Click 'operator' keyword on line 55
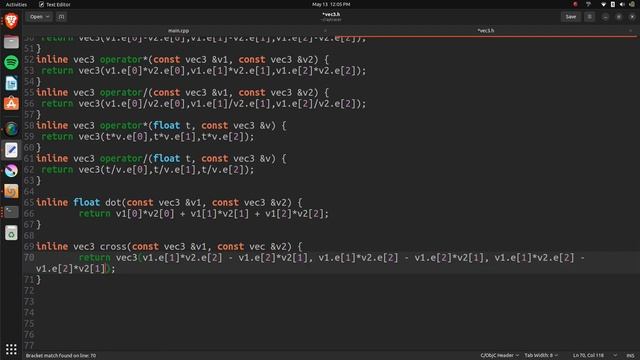This screenshot has width=640, height=360. point(121,93)
